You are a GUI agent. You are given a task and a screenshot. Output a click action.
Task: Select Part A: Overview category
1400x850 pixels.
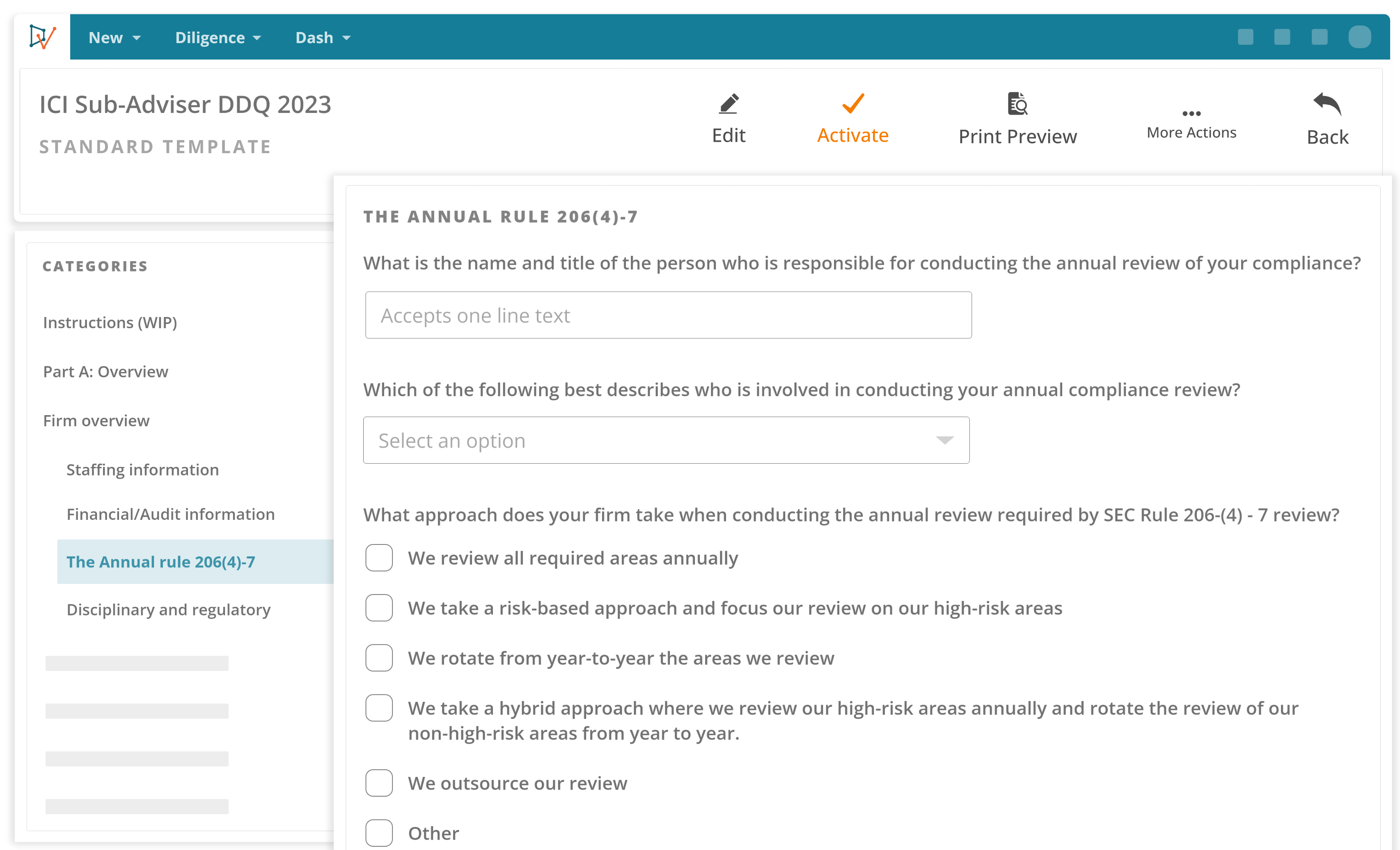105,371
